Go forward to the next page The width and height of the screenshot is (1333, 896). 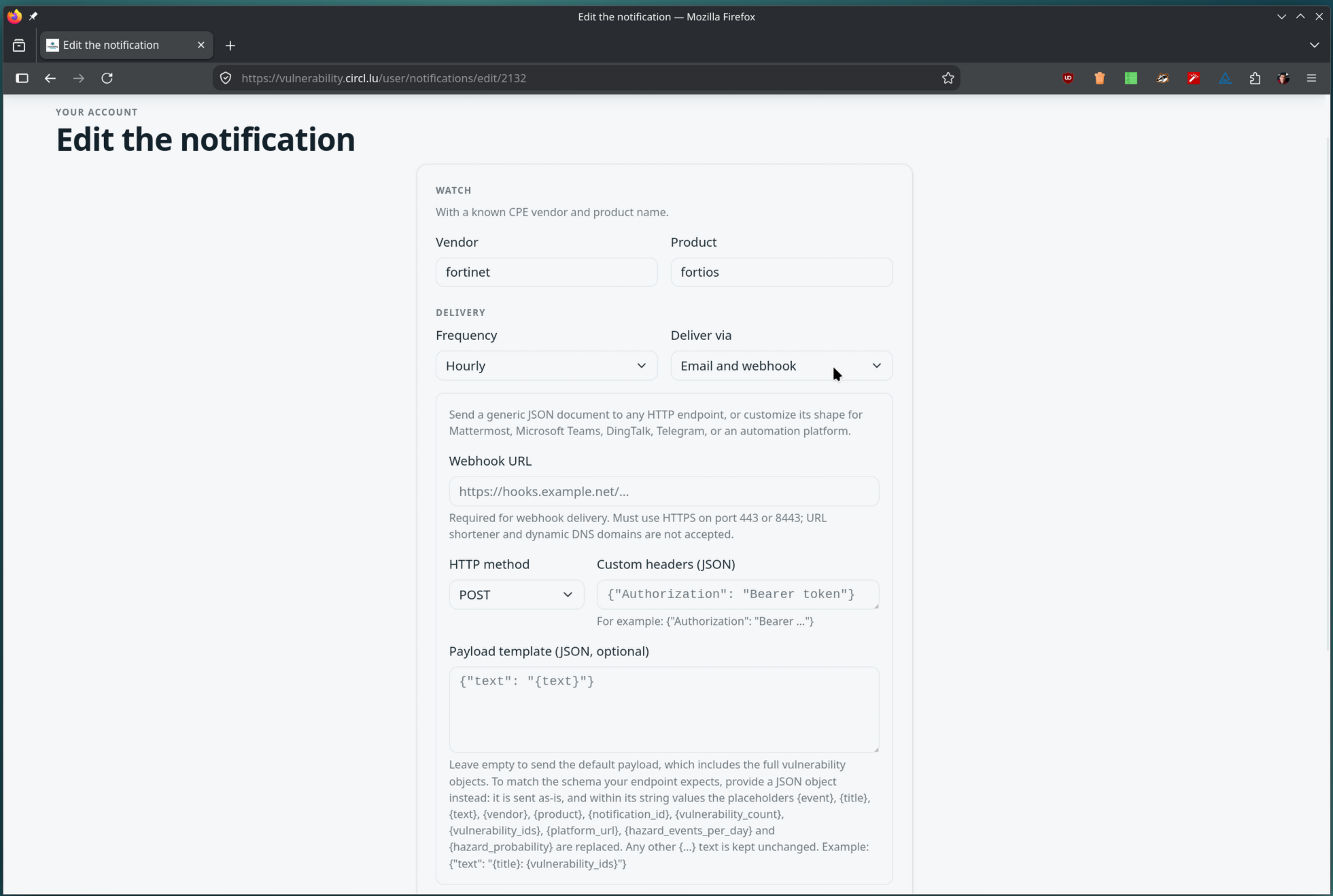pos(79,78)
